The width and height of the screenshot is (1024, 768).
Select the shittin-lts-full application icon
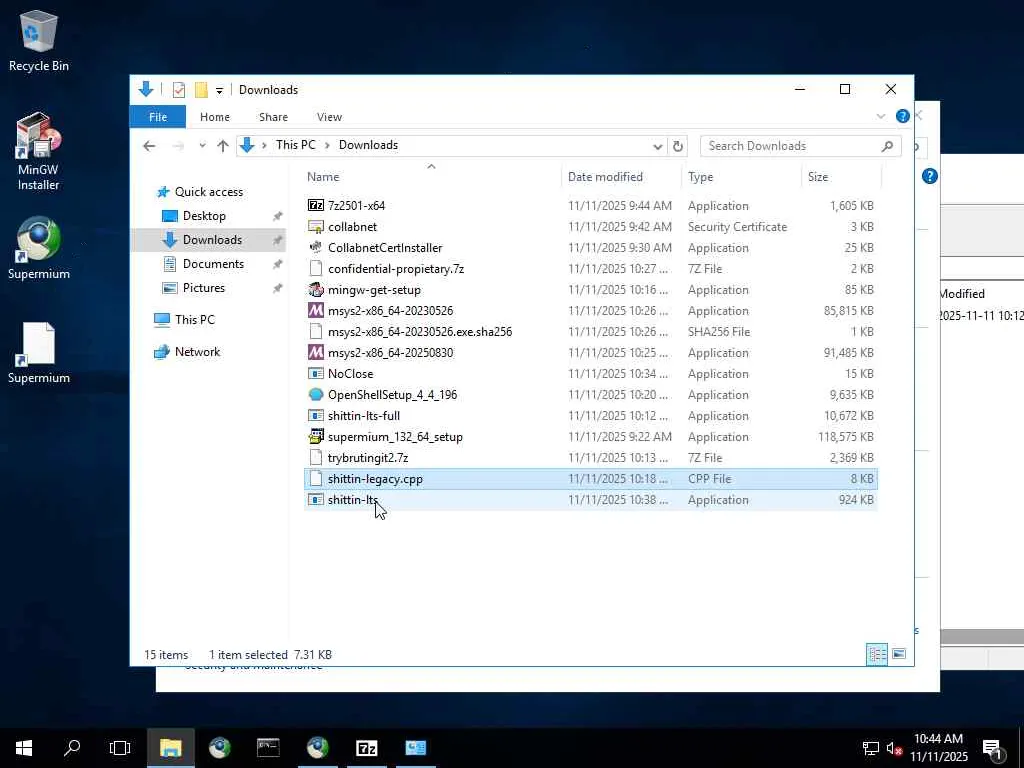(x=315, y=415)
